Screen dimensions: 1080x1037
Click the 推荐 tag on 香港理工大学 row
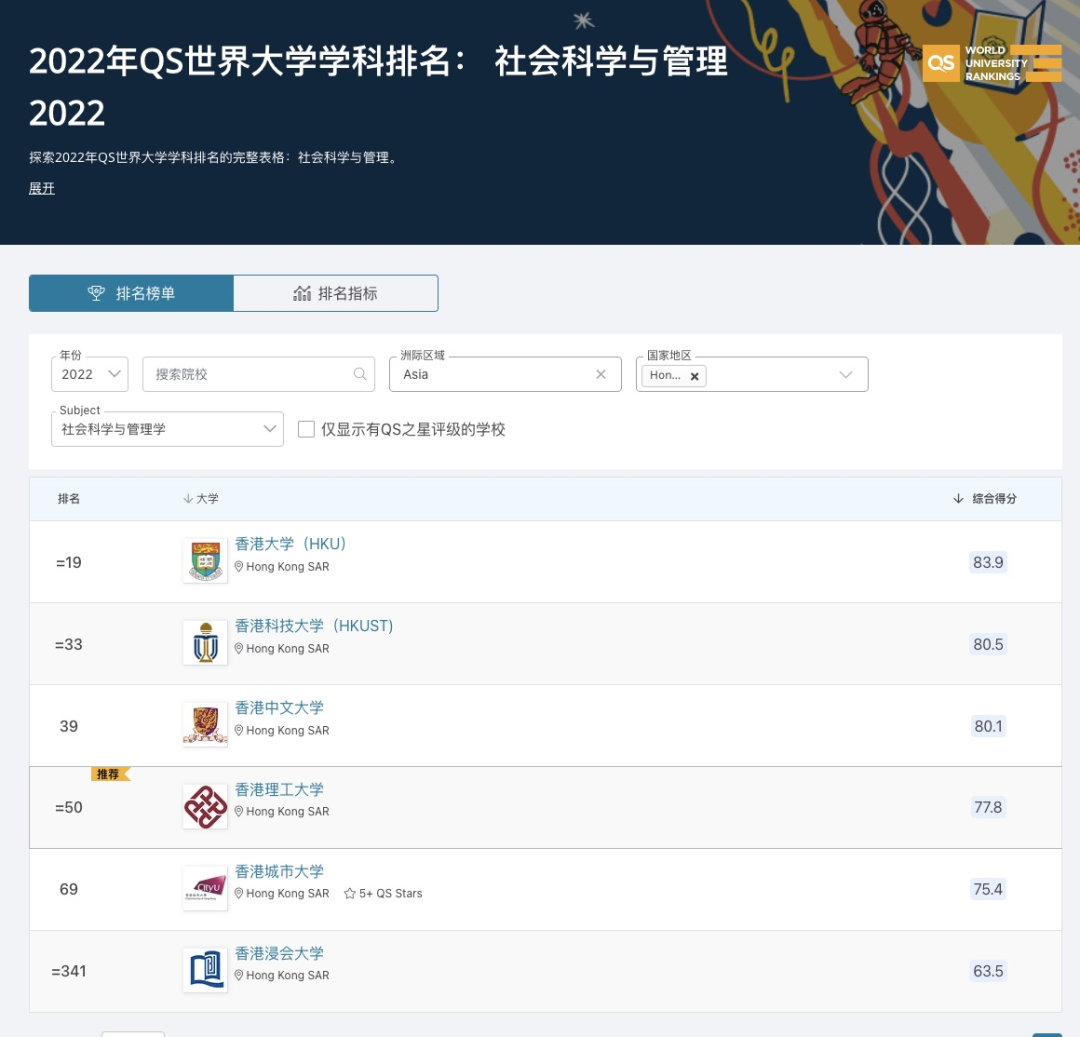109,774
